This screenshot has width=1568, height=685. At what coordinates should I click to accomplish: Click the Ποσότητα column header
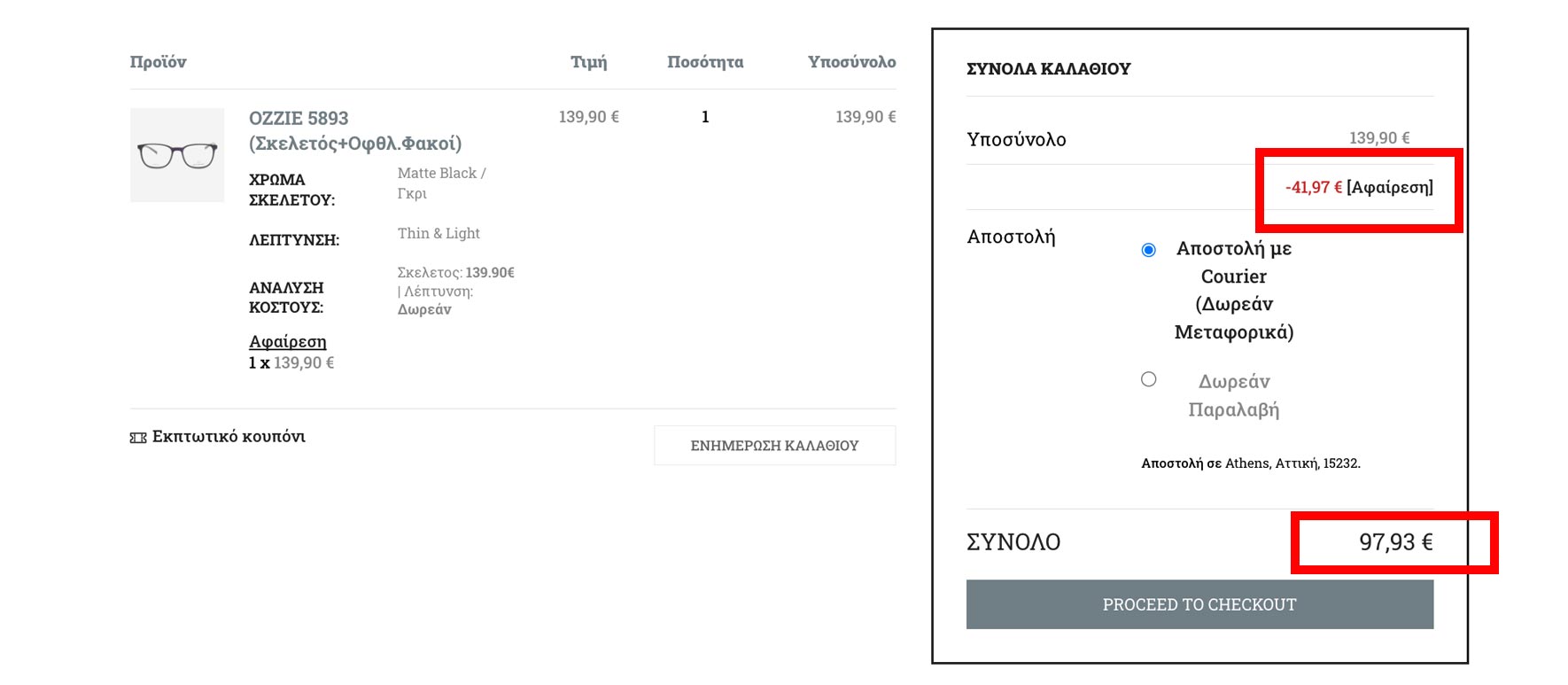pyautogui.click(x=705, y=62)
